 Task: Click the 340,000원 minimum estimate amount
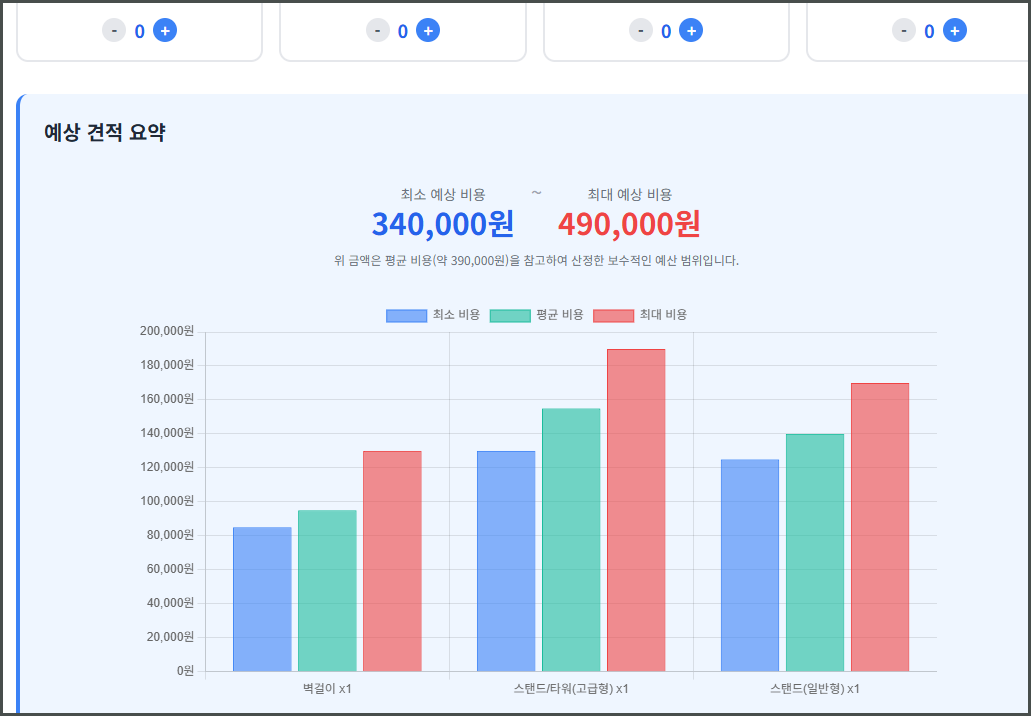click(442, 224)
